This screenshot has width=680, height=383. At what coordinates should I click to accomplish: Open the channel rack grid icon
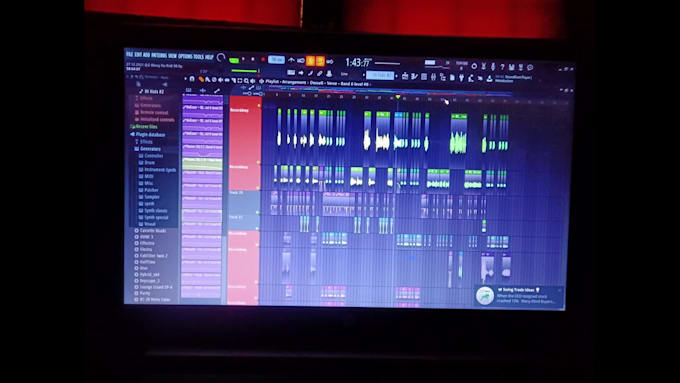pyautogui.click(x=424, y=77)
